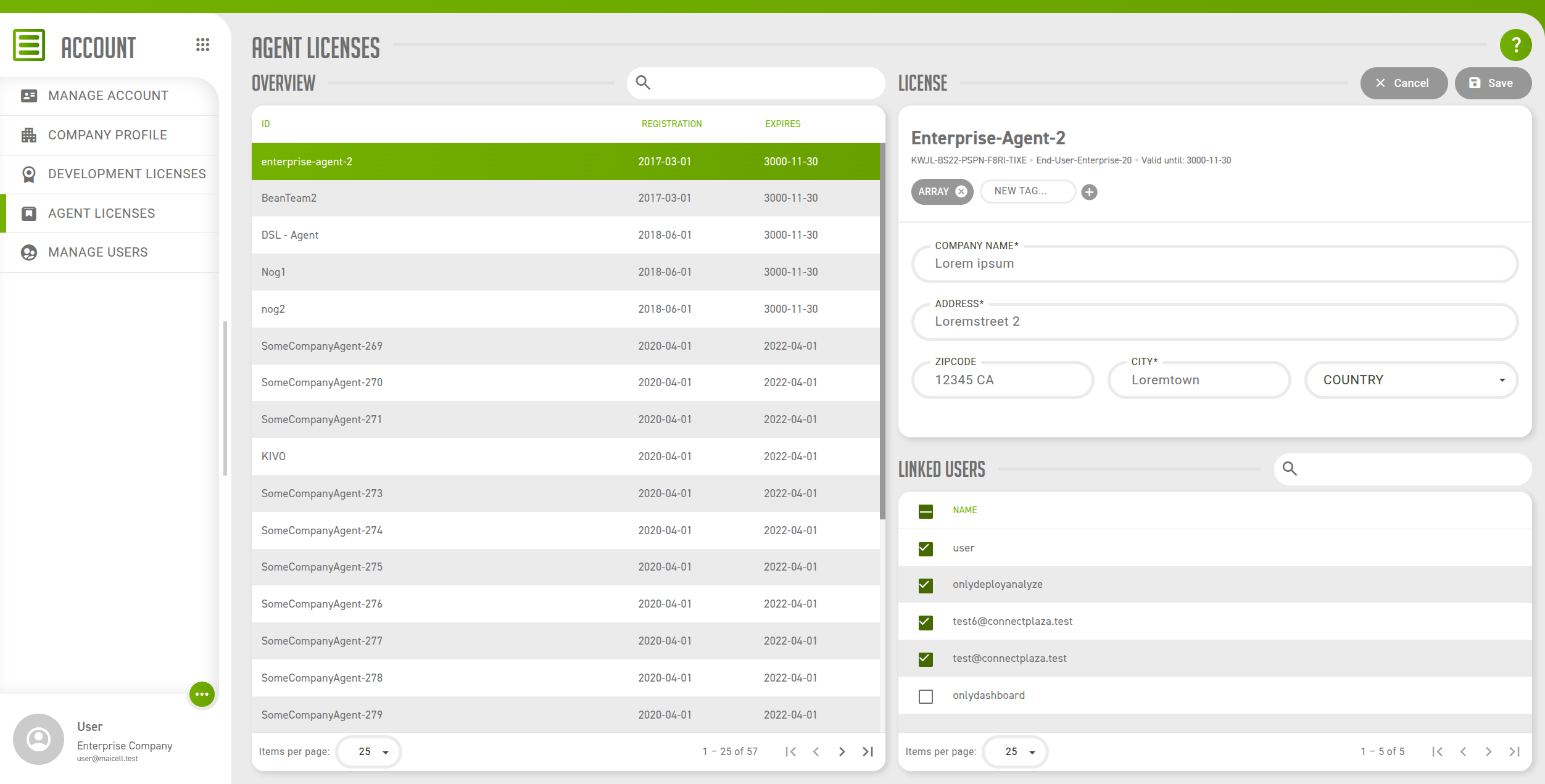Toggle the select-all checkbox in Linked Users header
The image size is (1545, 784).
tap(926, 511)
